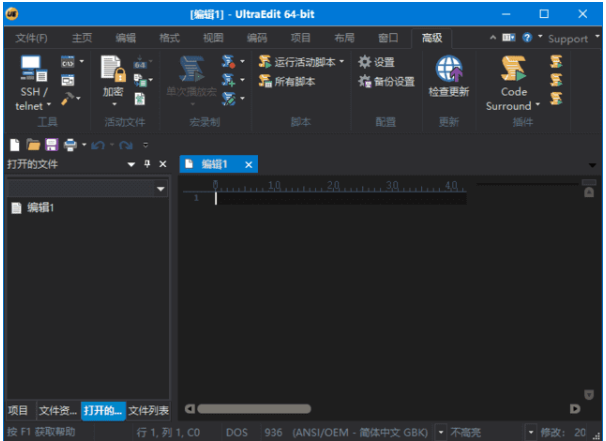Screen dimensions: 606x441
Task: Open 备份设置 backup settings
Action: [386, 81]
